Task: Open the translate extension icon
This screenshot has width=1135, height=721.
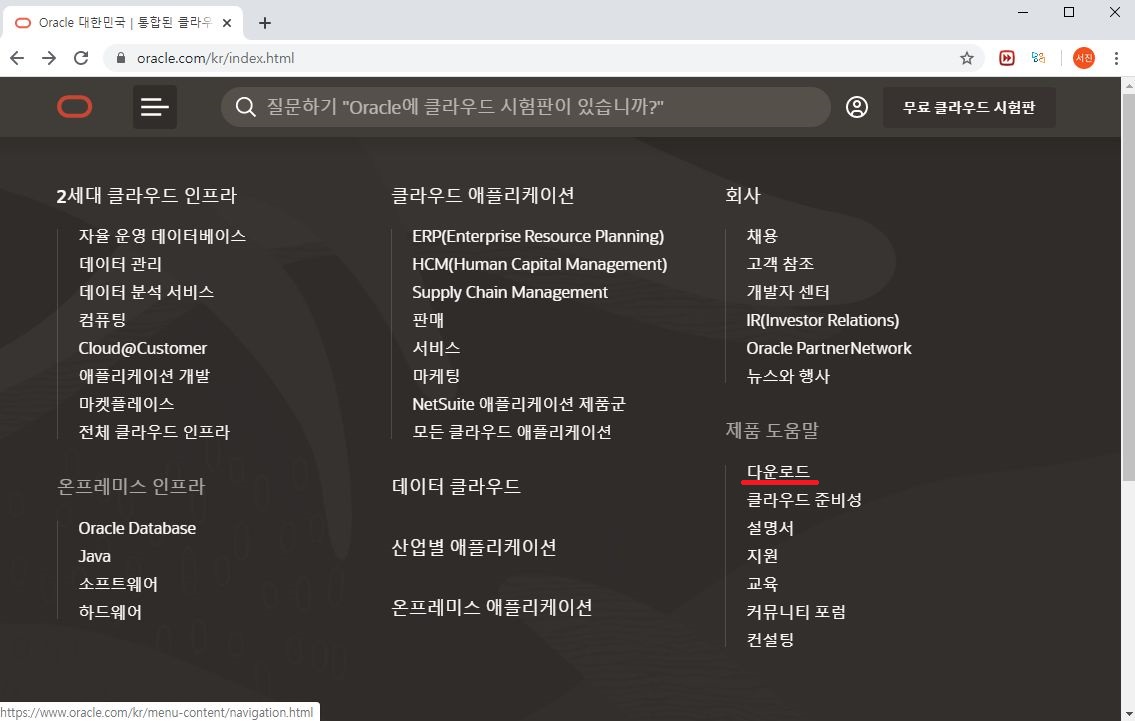Action: (1039, 58)
